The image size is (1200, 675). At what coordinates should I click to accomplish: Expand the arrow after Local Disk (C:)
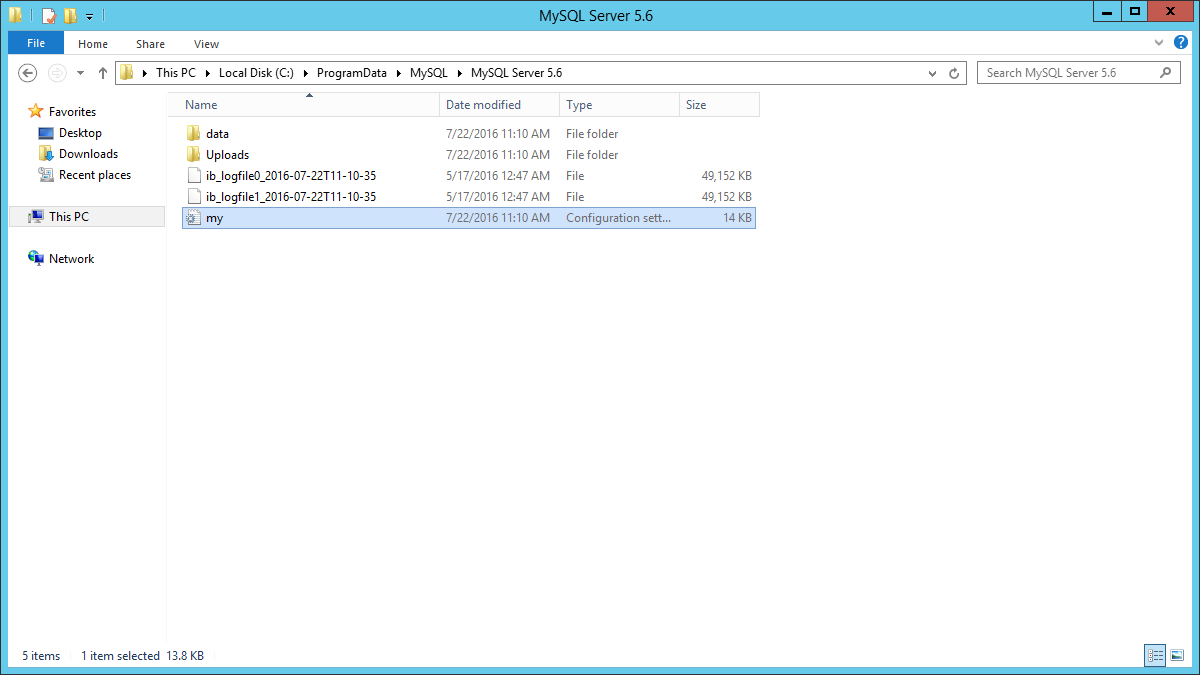pos(306,73)
